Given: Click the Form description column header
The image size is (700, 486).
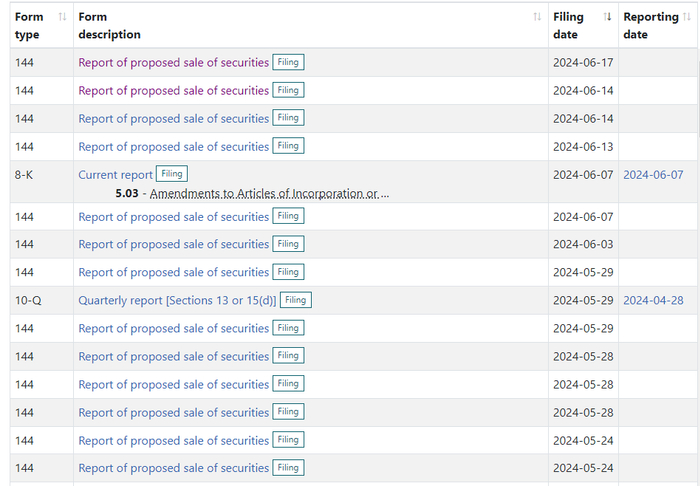Looking at the screenshot, I should pos(109,25).
